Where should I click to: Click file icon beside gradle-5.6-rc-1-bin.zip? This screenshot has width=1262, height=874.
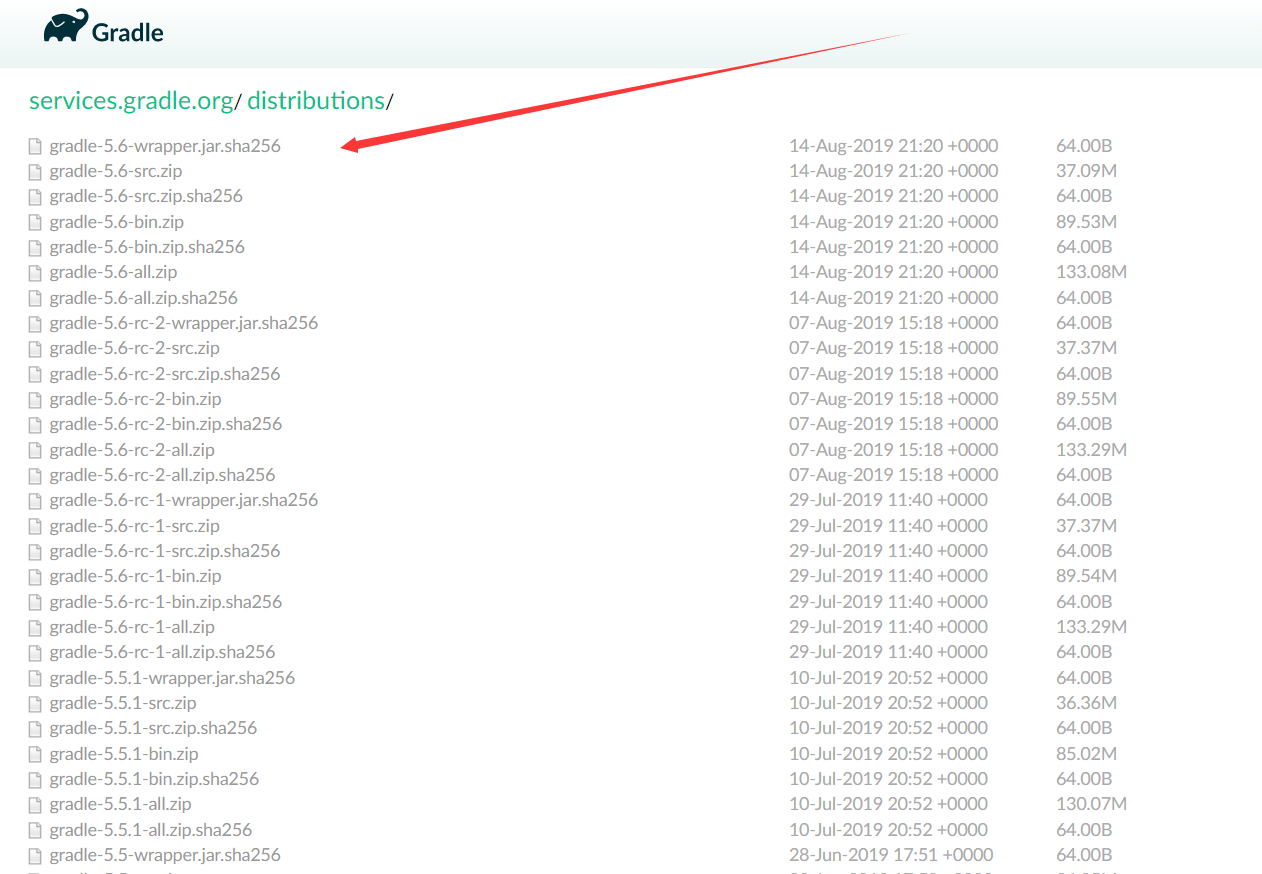(35, 577)
